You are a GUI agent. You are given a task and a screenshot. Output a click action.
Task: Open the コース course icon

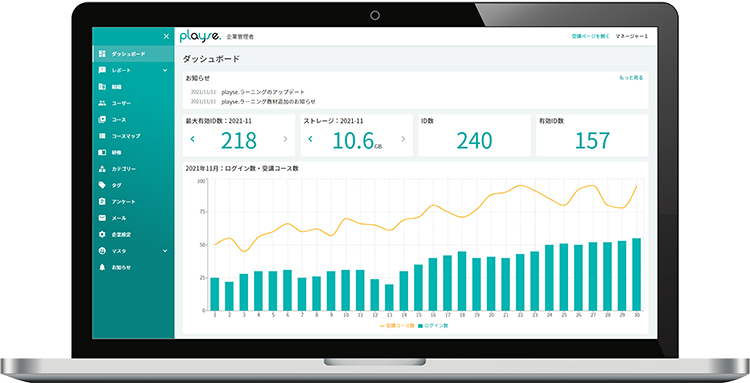[x=102, y=120]
